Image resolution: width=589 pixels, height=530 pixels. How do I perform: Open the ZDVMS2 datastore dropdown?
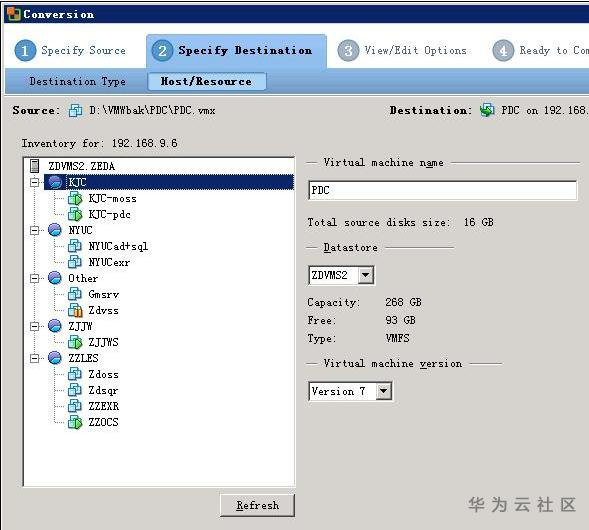pyautogui.click(x=365, y=276)
